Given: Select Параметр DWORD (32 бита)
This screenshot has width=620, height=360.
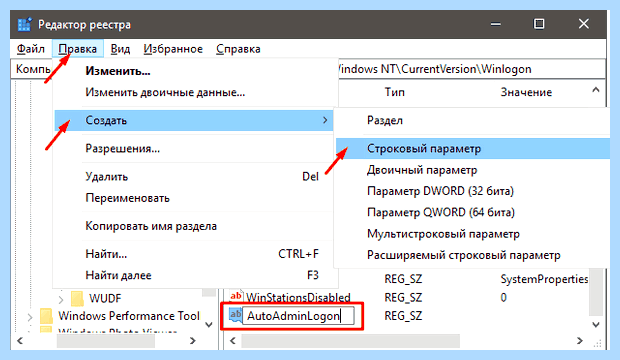Looking at the screenshot, I should 473,191.
